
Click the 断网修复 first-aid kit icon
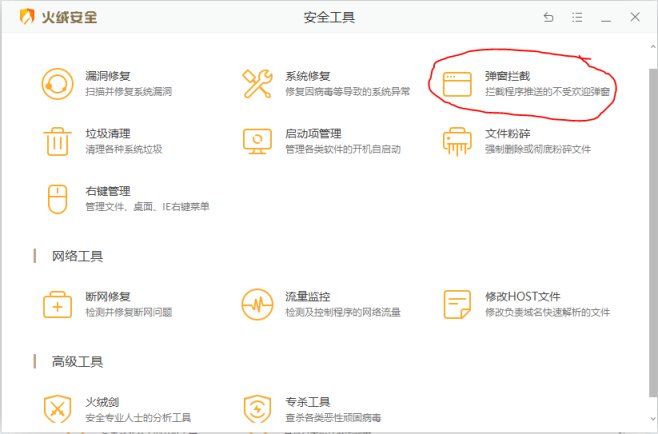57,304
